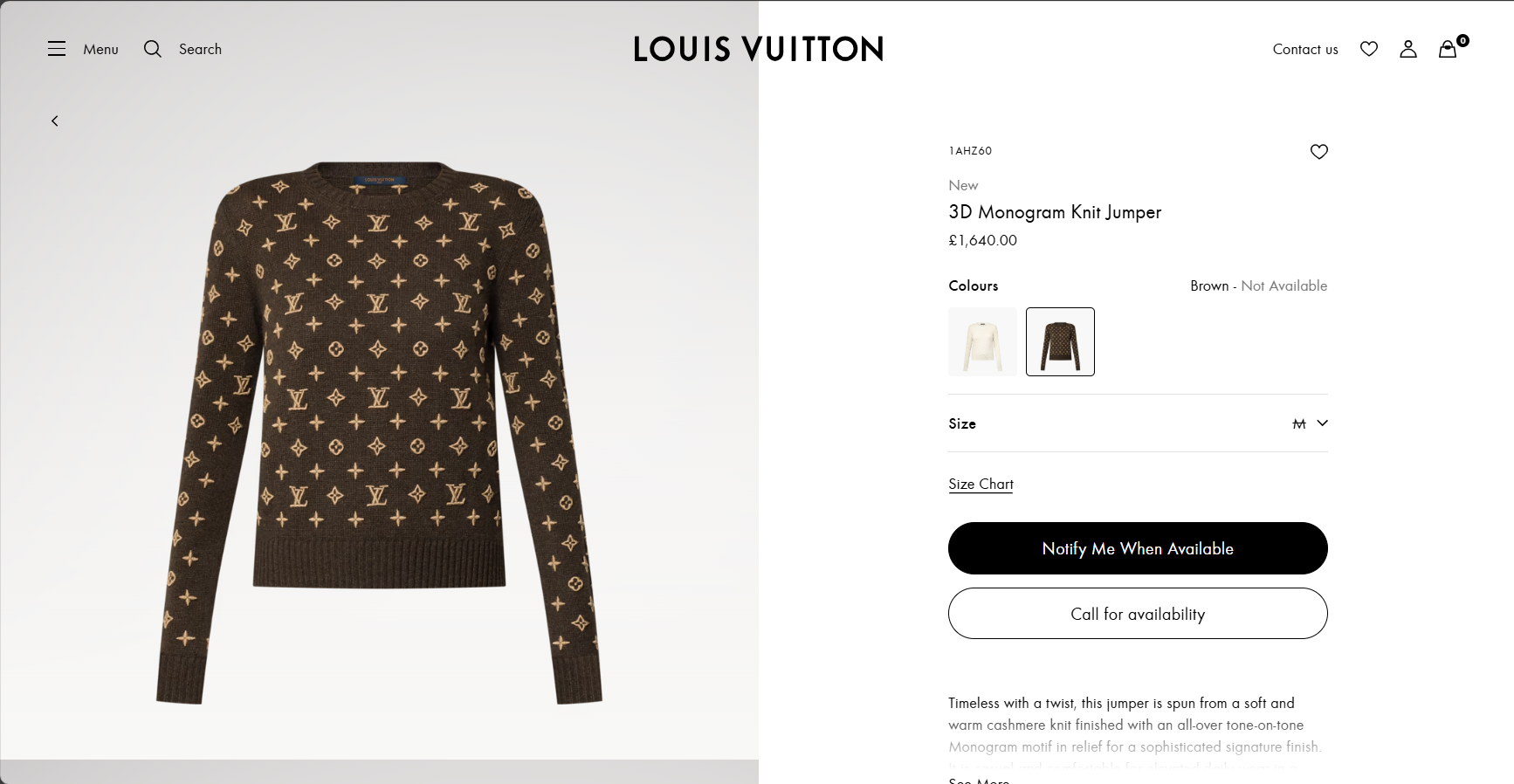The image size is (1514, 784).
Task: Add jumper to wishlist with heart icon
Action: click(1318, 152)
